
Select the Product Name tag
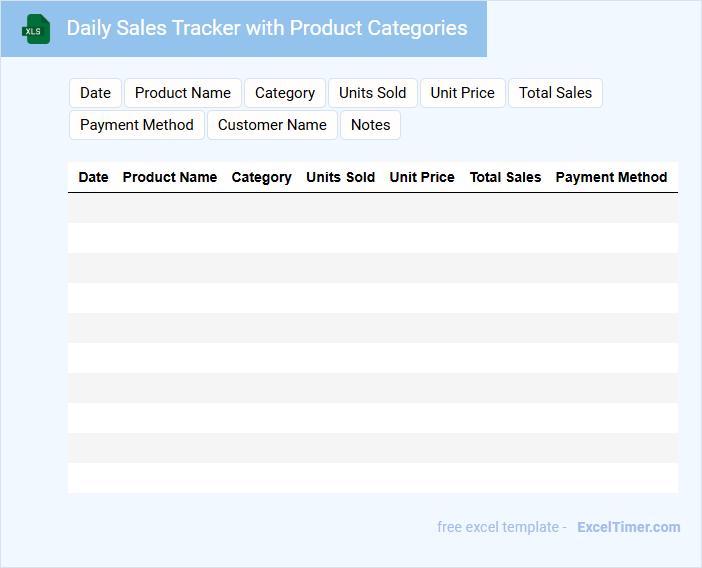[x=183, y=93]
